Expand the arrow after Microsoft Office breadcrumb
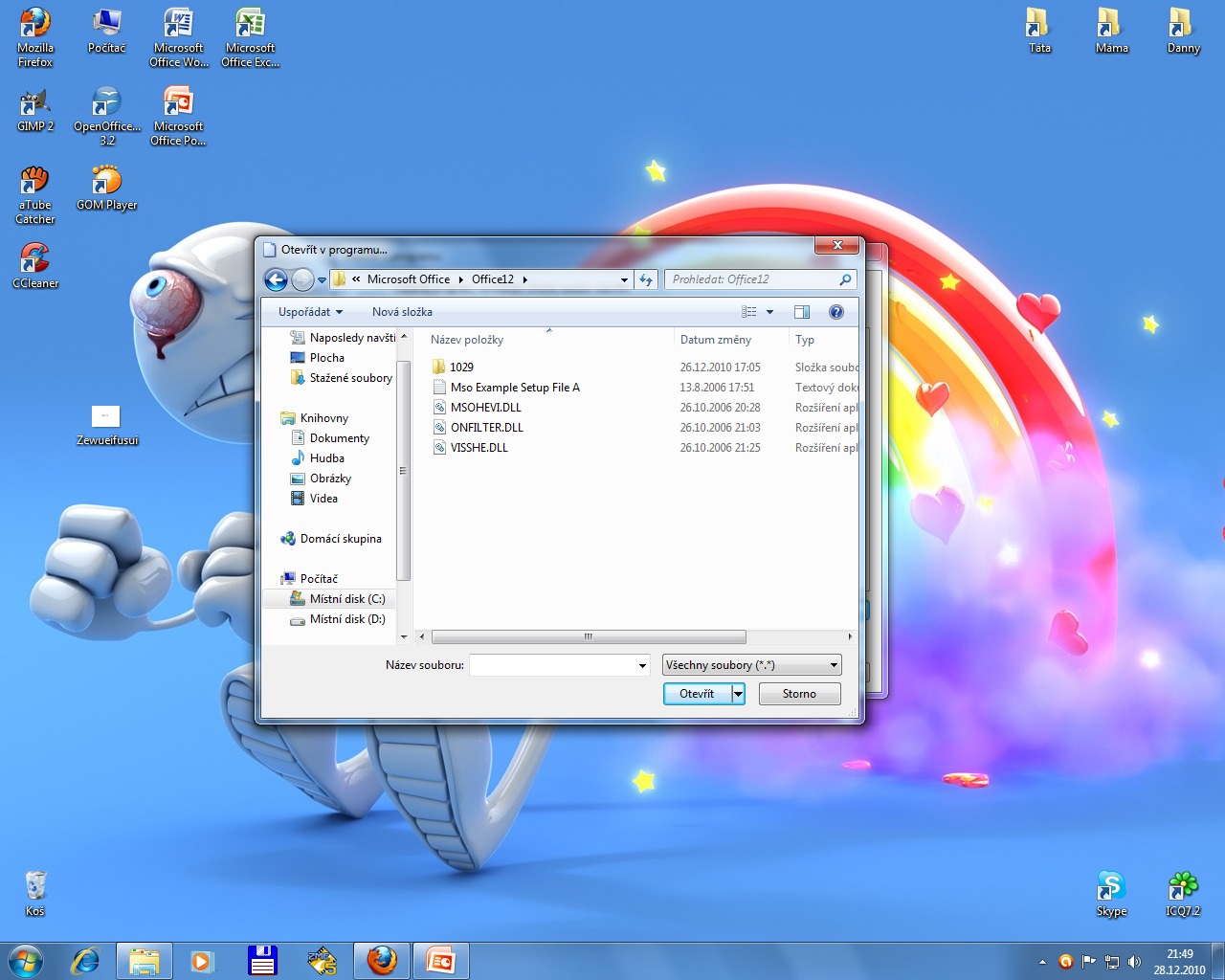The image size is (1225, 980). coord(460,279)
